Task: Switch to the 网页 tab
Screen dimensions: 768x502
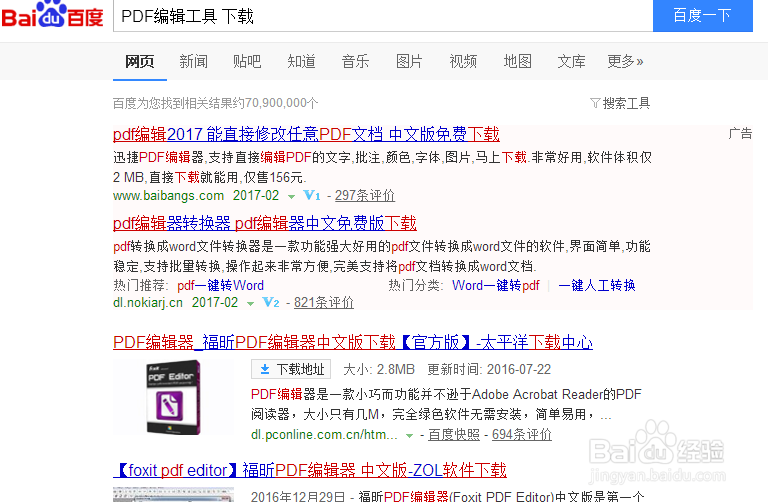Action: click(140, 61)
